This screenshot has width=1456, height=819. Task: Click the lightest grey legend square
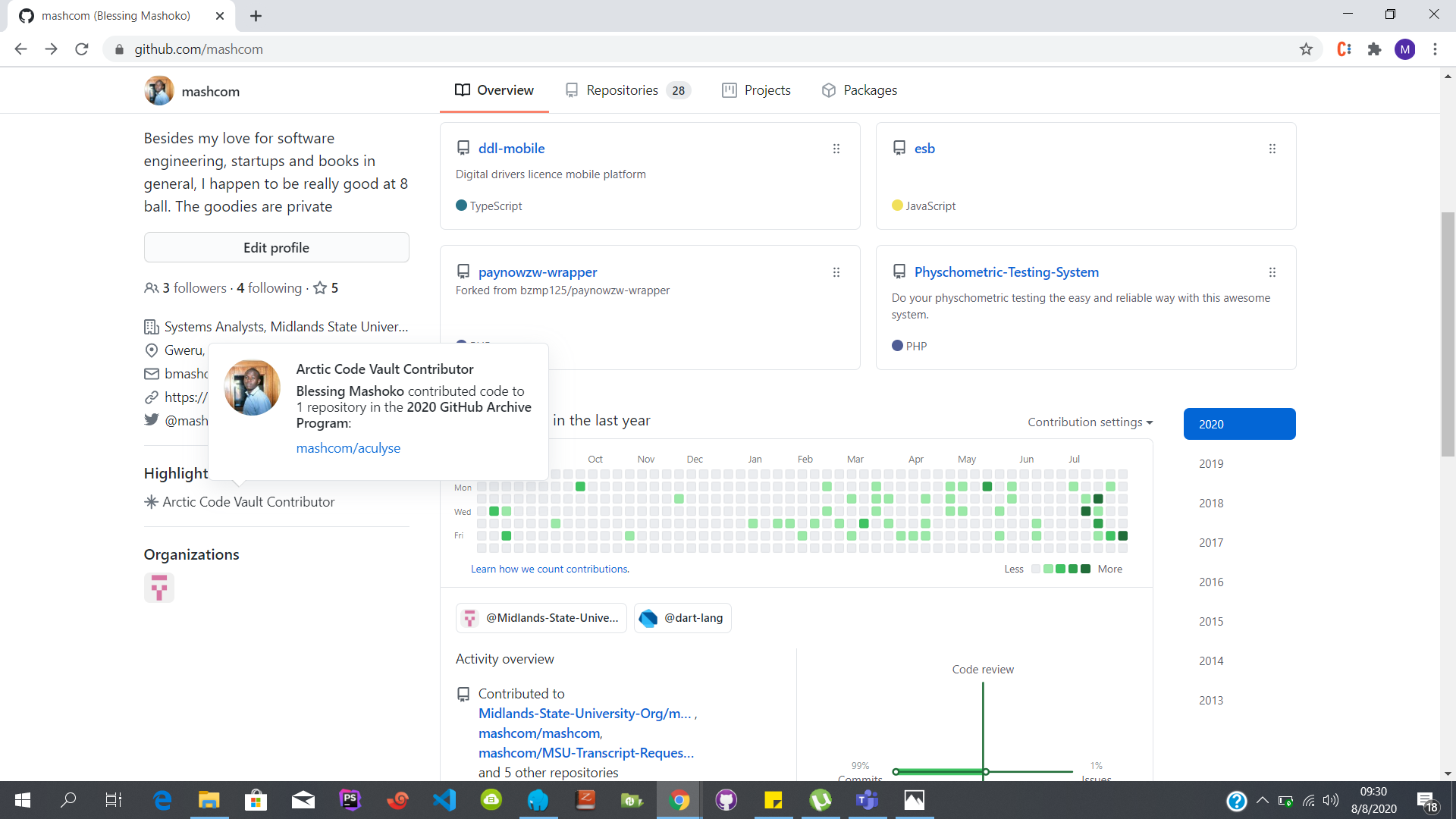pyautogui.click(x=1036, y=570)
